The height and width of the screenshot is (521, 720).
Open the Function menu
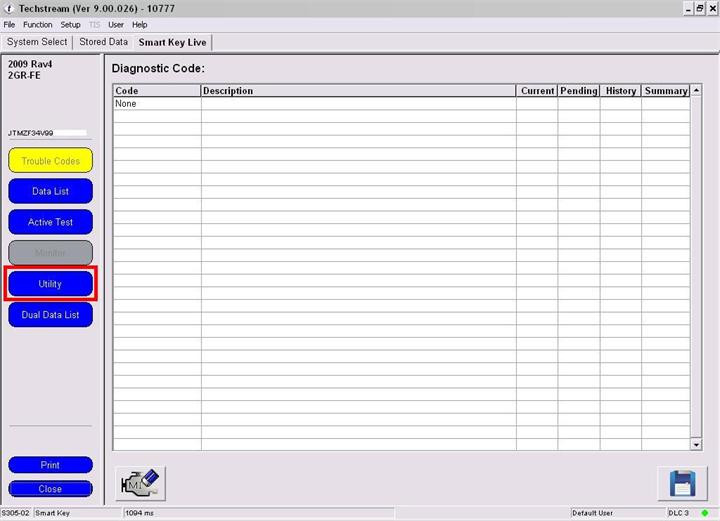(x=38, y=25)
